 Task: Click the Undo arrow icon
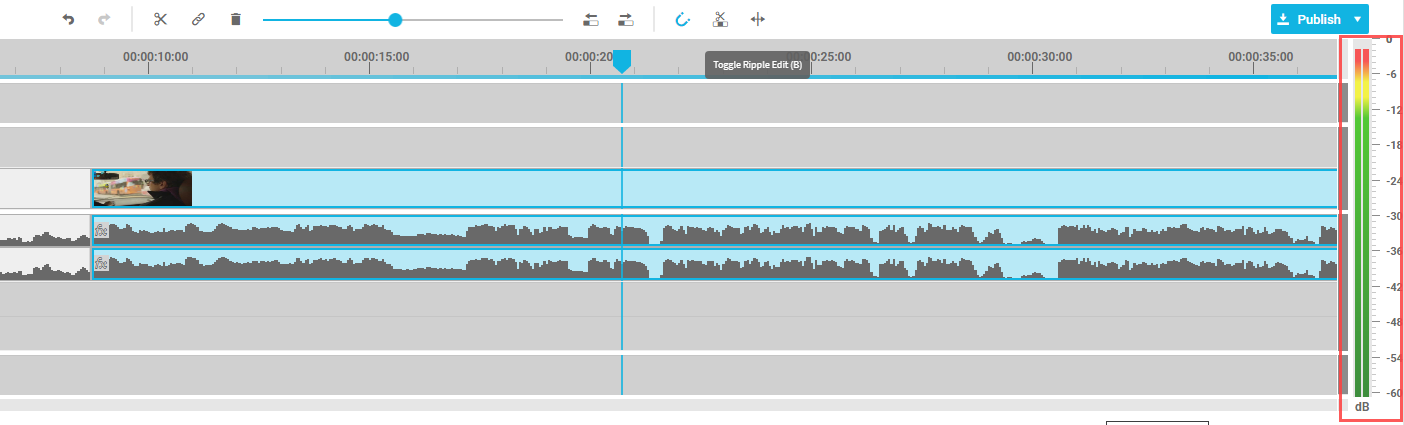point(68,19)
